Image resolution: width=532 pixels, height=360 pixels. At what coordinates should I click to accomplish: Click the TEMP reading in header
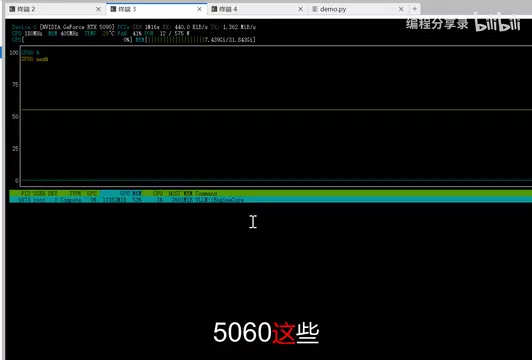click(99, 34)
